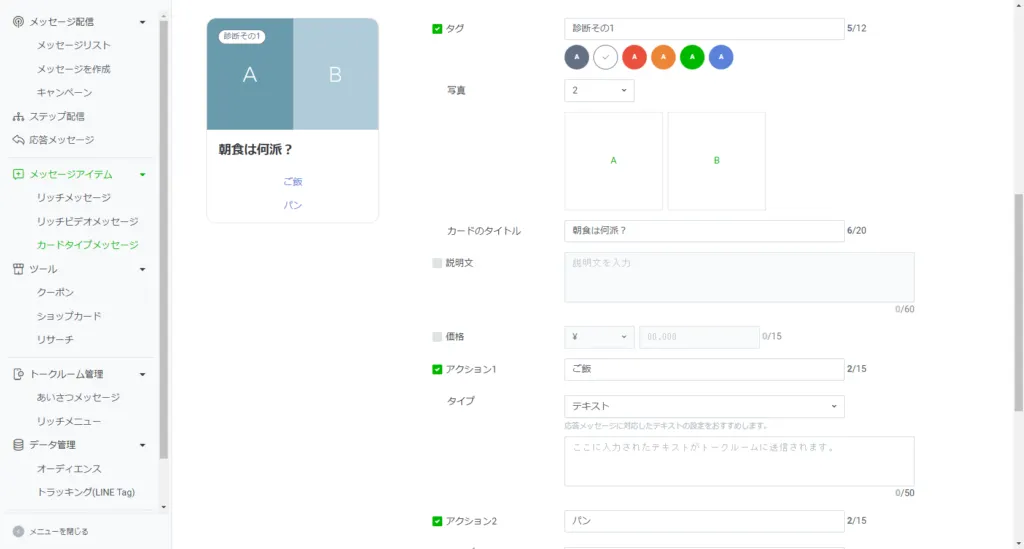Enable the 説明文 checkbox
This screenshot has width=1024, height=549.
[437, 263]
